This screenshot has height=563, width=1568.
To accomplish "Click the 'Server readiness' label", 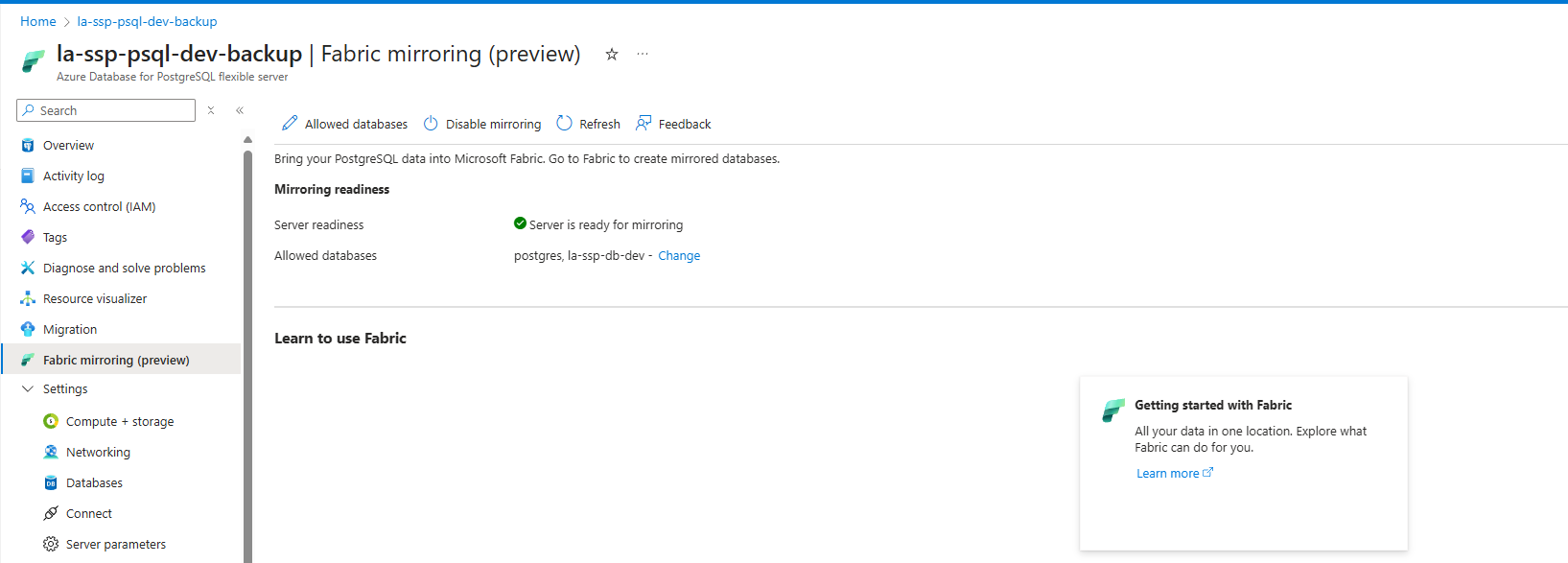I will (x=319, y=225).
